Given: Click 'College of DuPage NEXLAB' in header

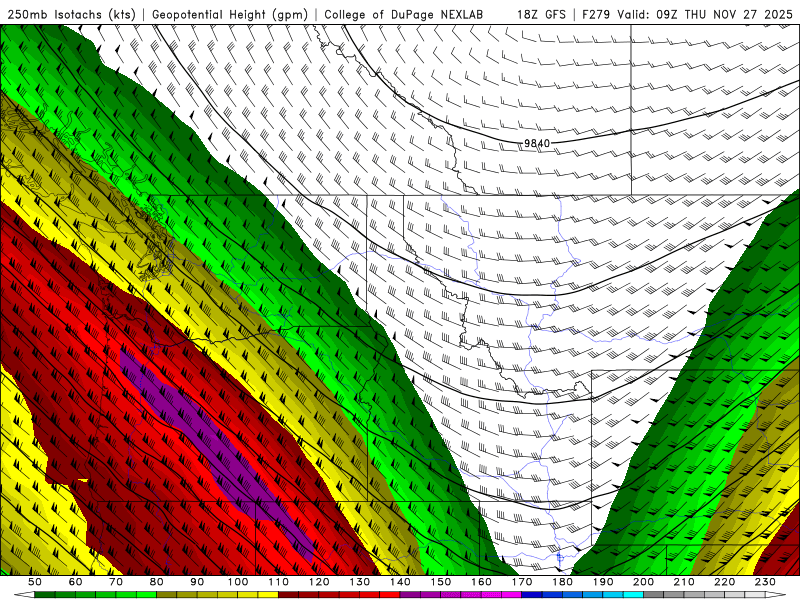Looking at the screenshot, I should pos(404,14).
